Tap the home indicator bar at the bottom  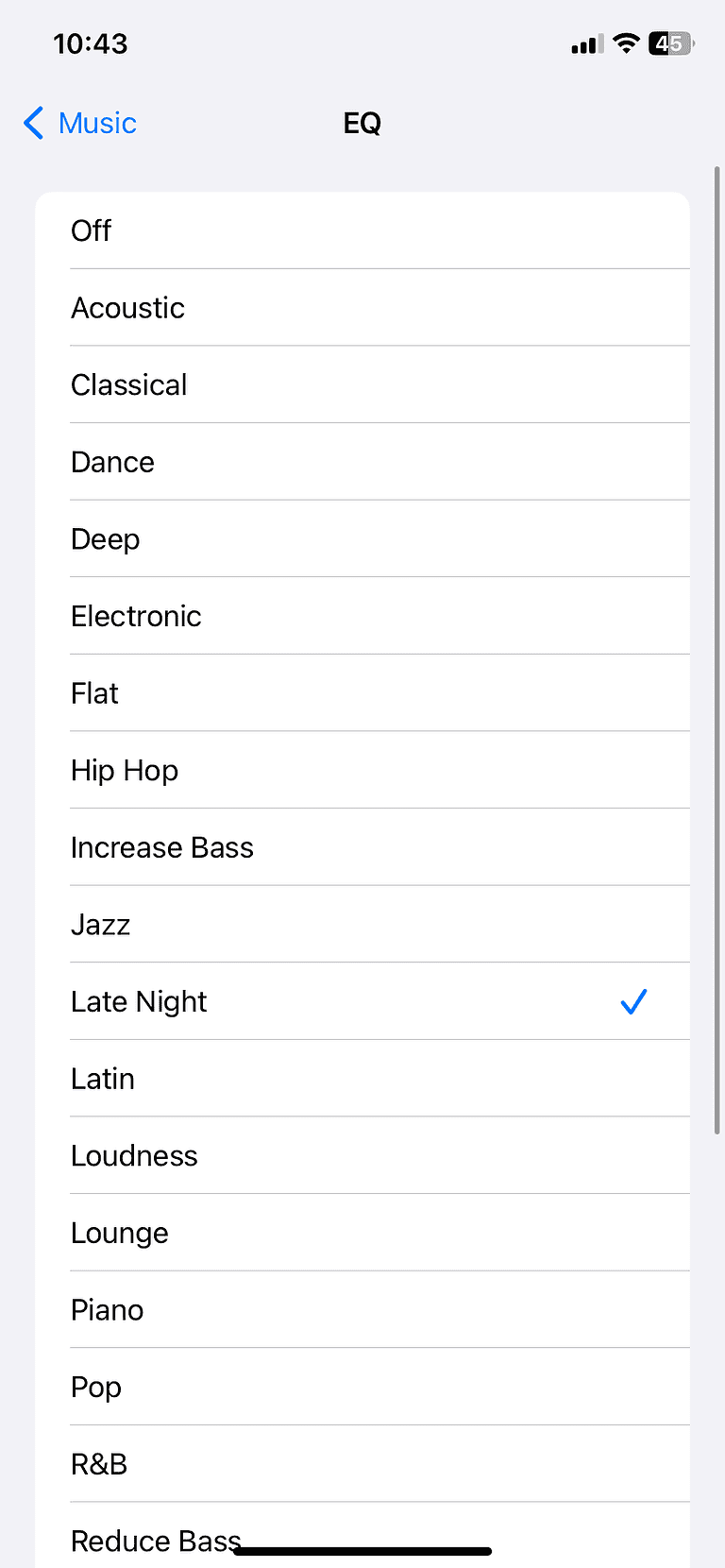coord(362,1551)
